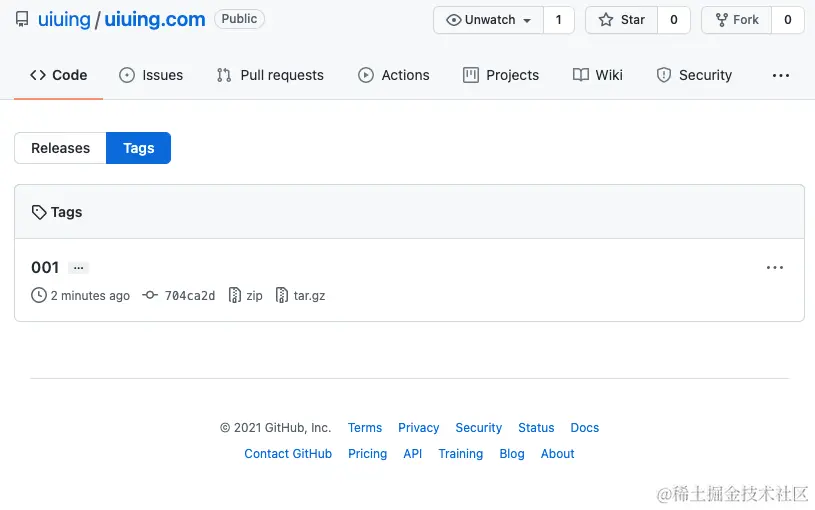Click the Contact GitHub footer link
The image size is (815, 510).
(x=288, y=454)
